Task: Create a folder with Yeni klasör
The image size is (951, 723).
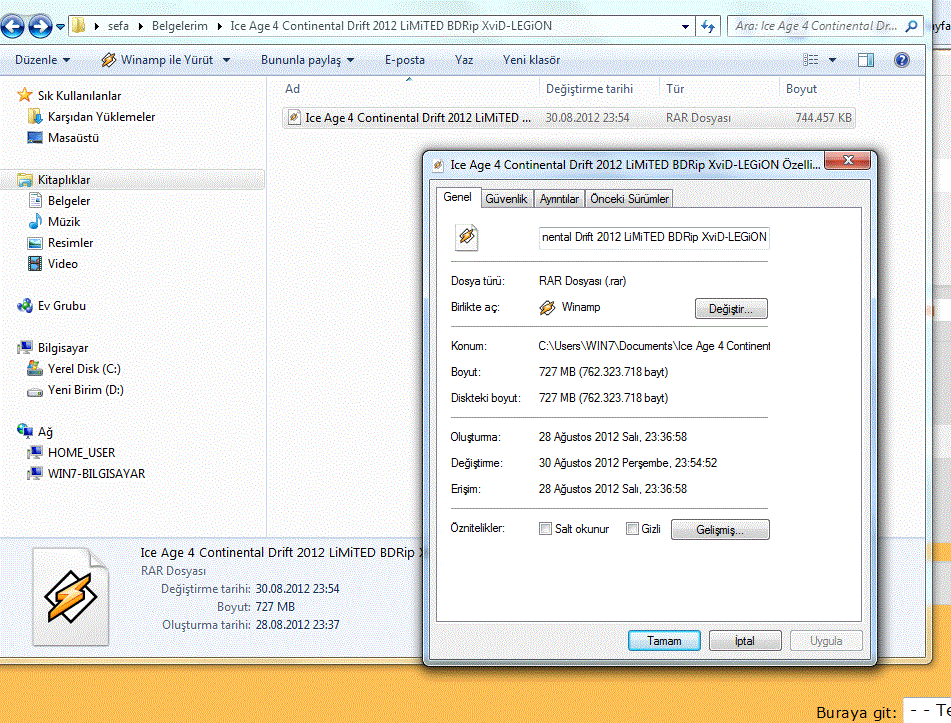Action: pos(531,60)
